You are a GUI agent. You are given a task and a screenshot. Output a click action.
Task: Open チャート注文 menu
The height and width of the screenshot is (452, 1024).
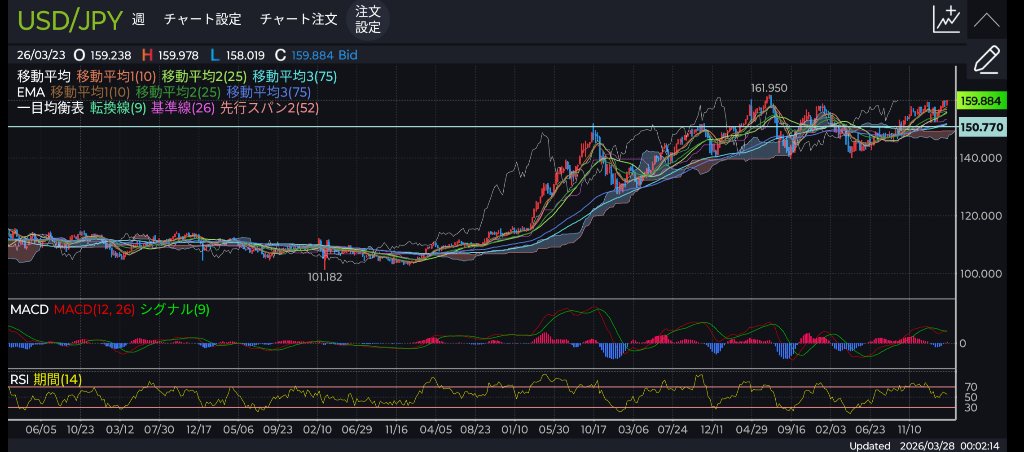[298, 19]
